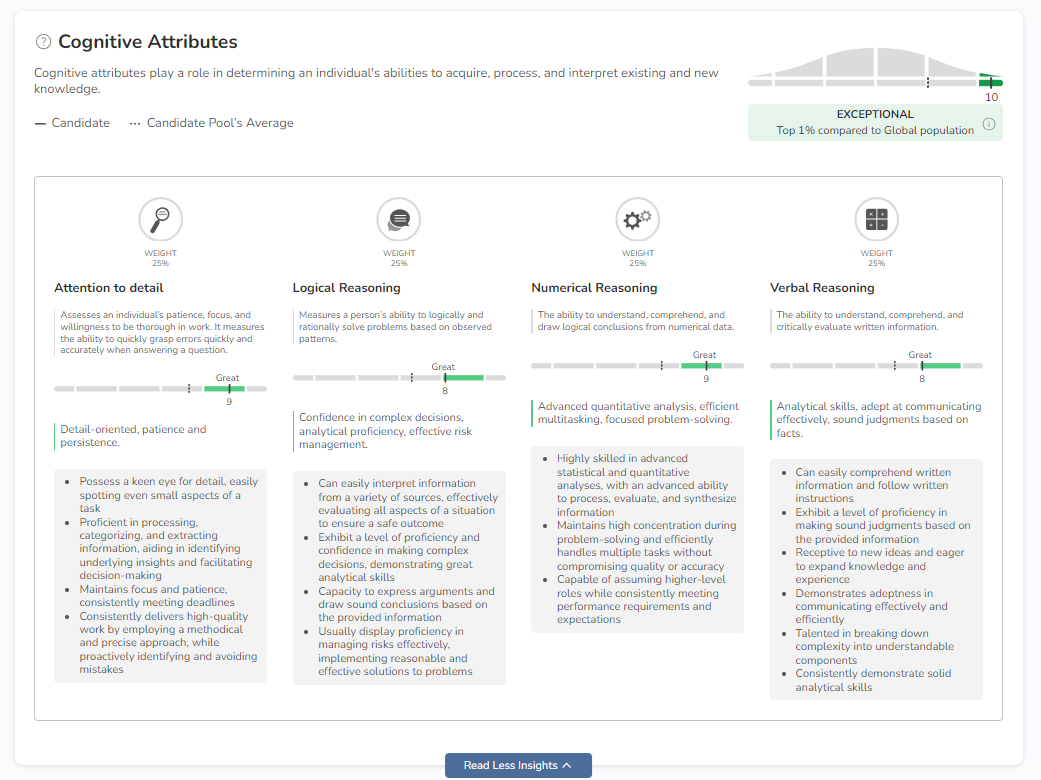Screen dimensions: 1041x780
Task: Click the Attention to detail score bar
Action: pos(160,388)
